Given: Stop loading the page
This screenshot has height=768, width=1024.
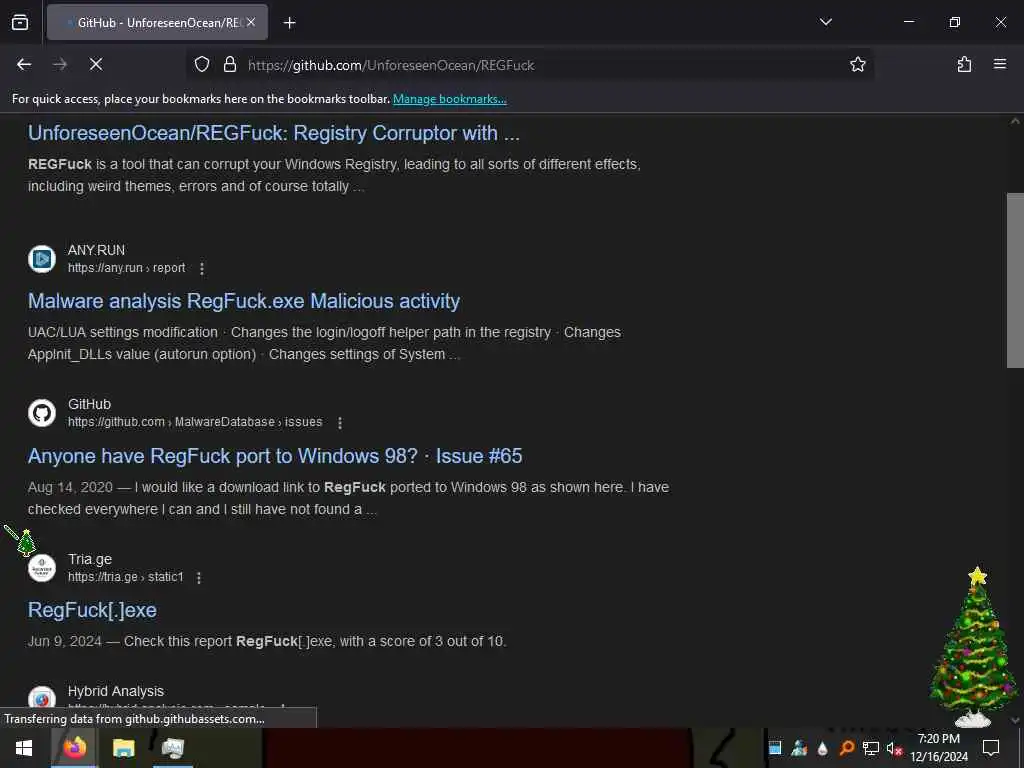Looking at the screenshot, I should coord(95,64).
